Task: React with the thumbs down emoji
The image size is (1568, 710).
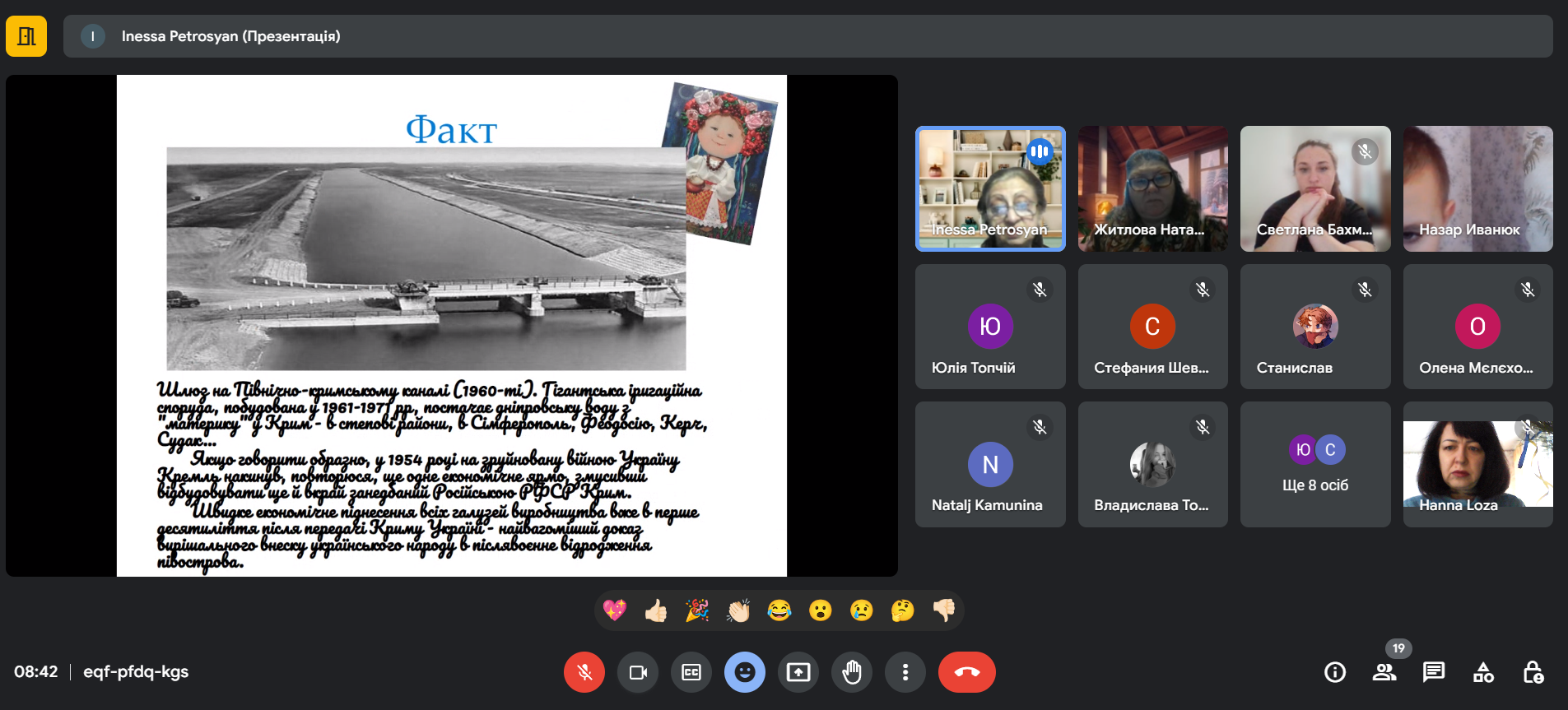Action: 944,610
